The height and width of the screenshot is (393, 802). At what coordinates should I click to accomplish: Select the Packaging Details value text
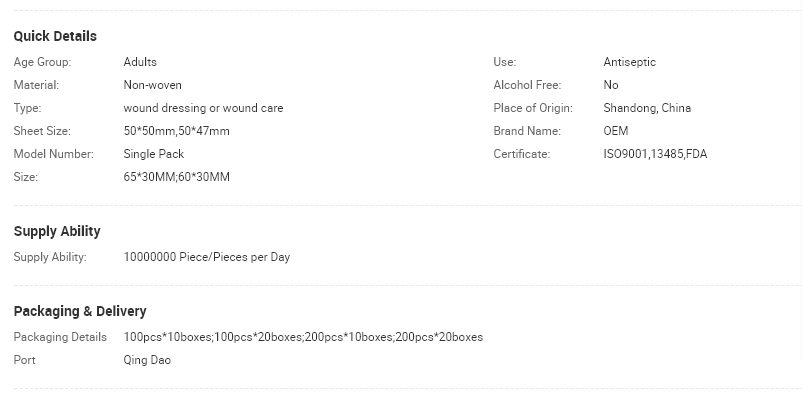point(303,337)
